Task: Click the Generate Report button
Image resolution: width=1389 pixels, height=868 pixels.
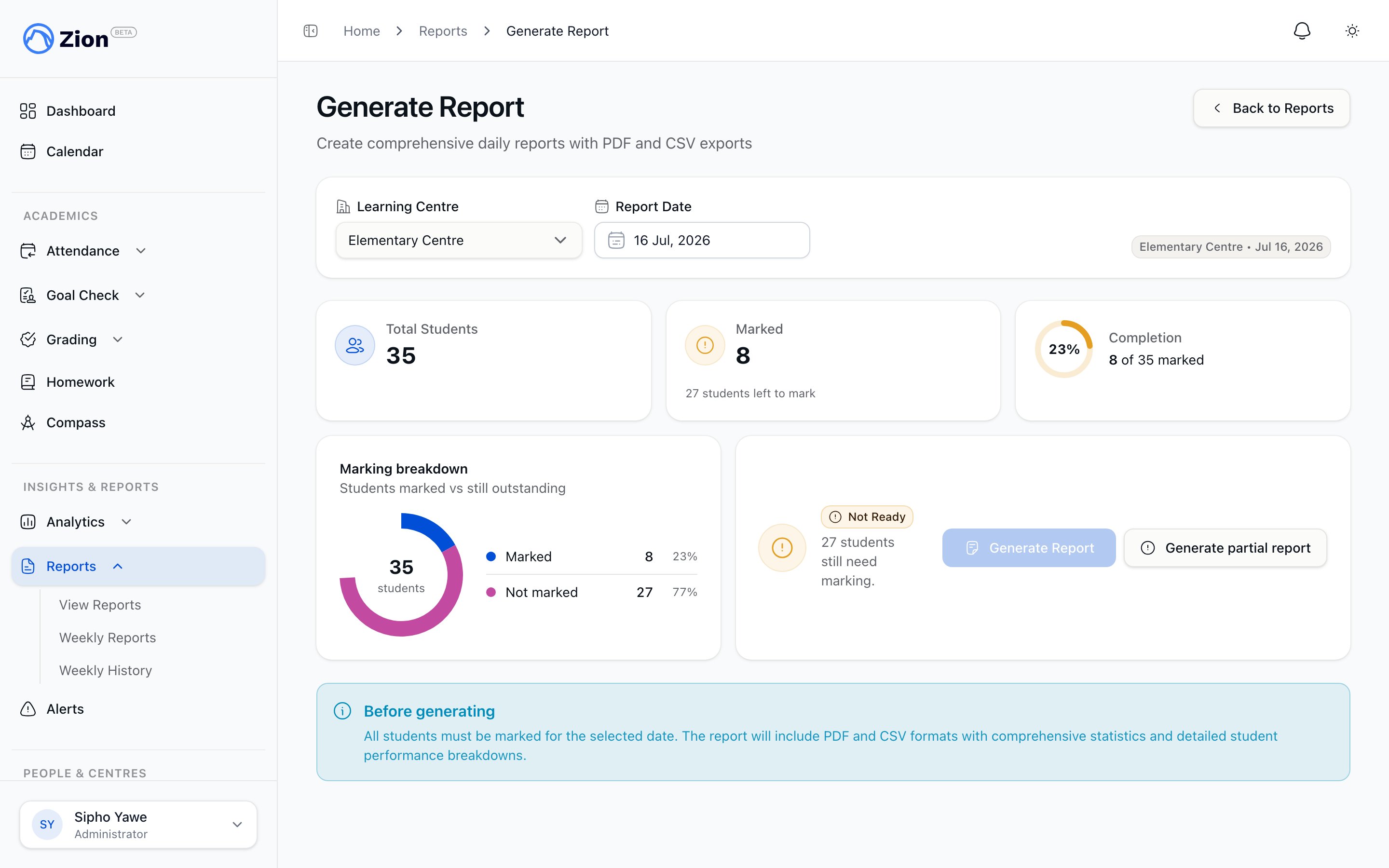Action: tap(1029, 548)
